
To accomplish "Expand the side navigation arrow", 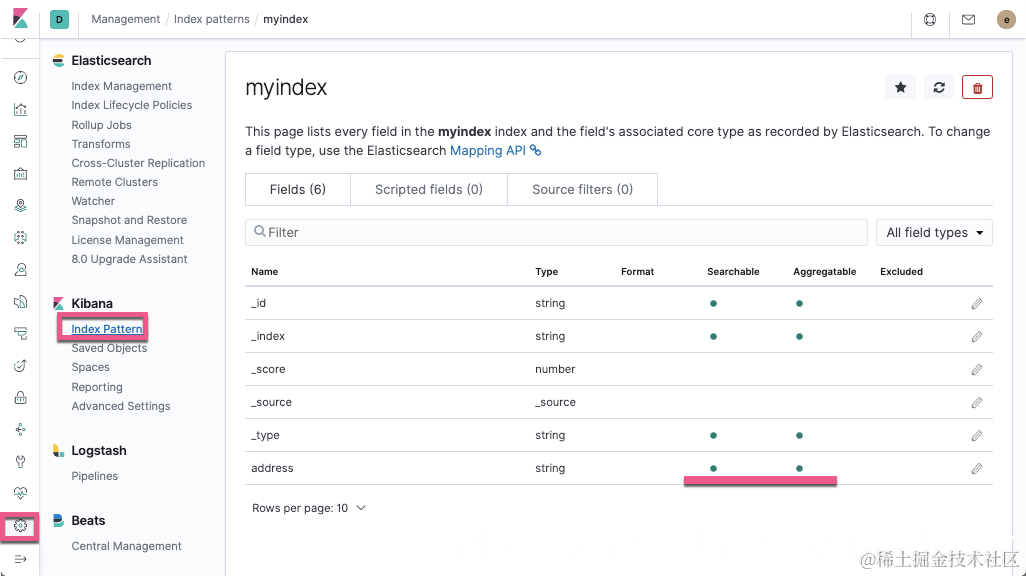I will [20, 558].
